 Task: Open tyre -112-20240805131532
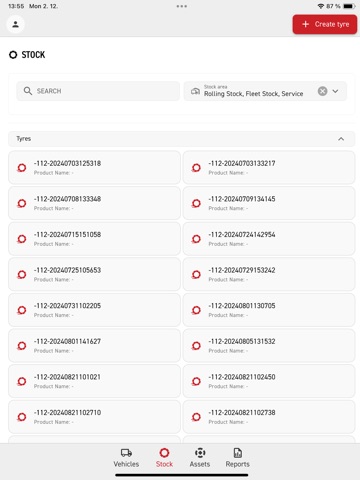[269, 346]
